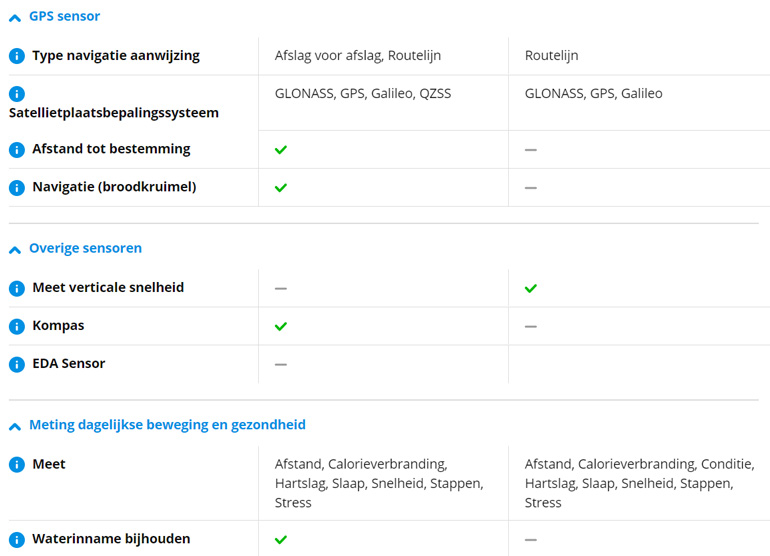Click green checkmark in Kompas row
Screen dimensions: 770x556
point(281,326)
